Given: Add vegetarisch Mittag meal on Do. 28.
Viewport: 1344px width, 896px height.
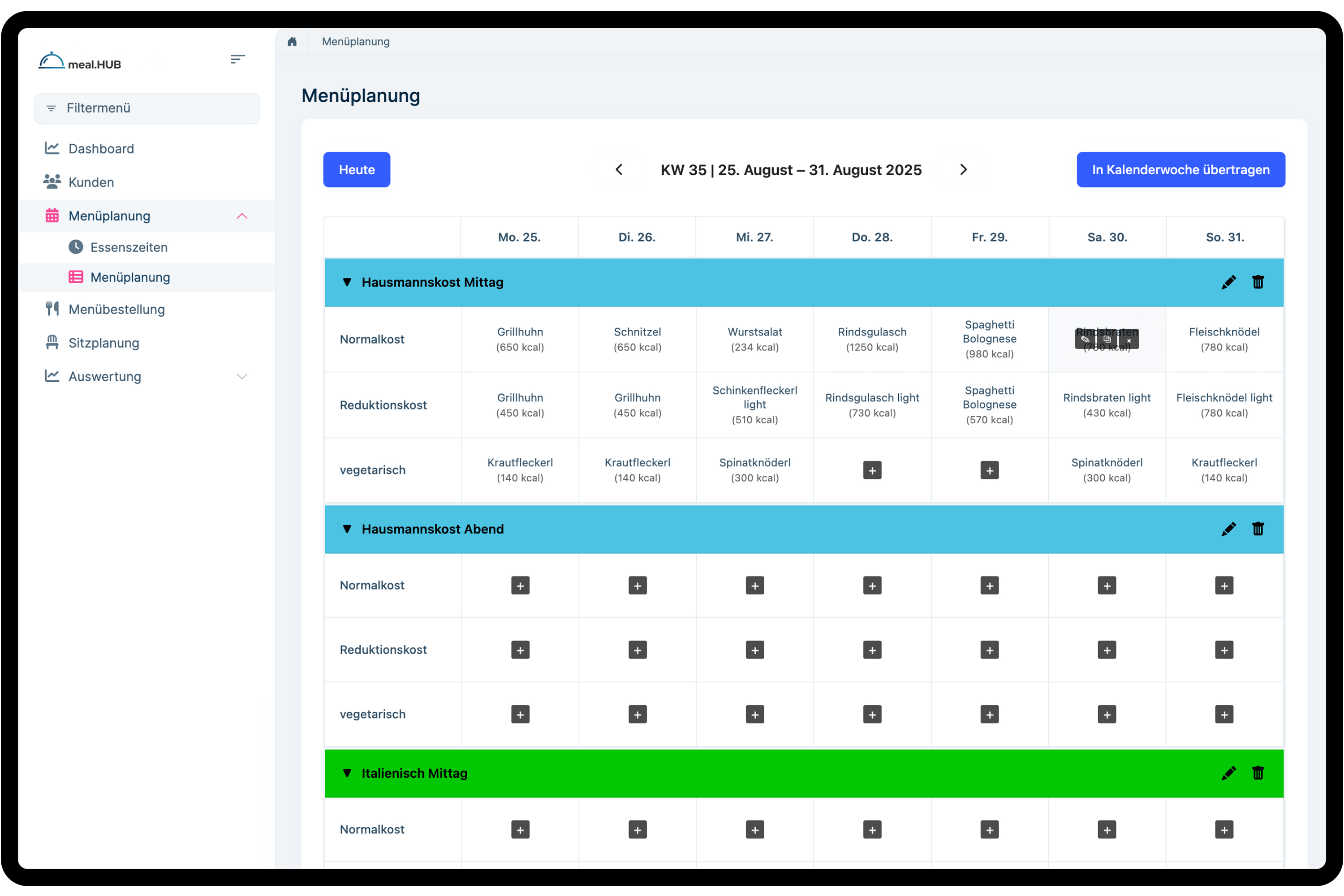Looking at the screenshot, I should coord(872,470).
